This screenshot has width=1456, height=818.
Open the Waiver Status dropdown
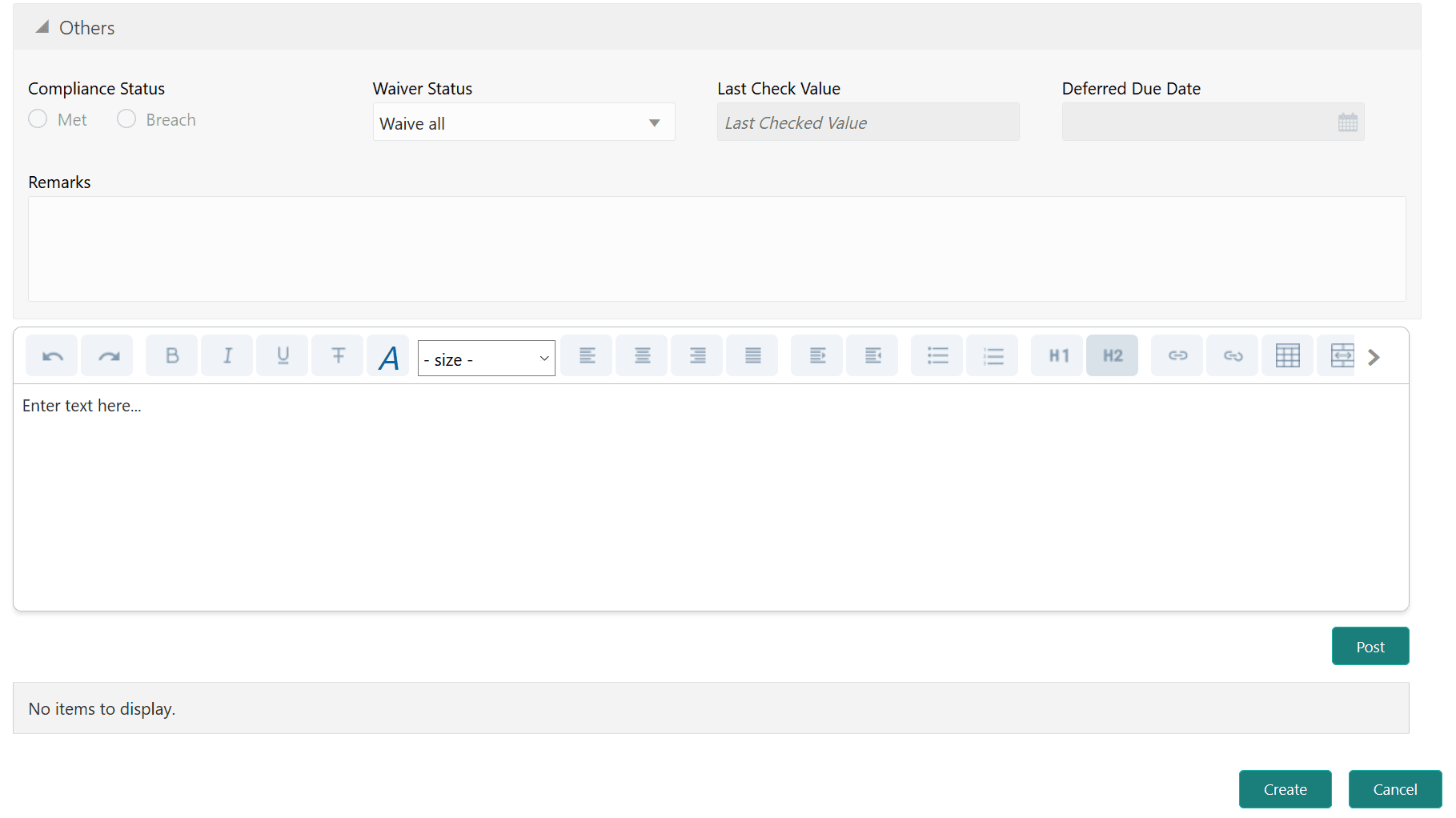point(654,122)
